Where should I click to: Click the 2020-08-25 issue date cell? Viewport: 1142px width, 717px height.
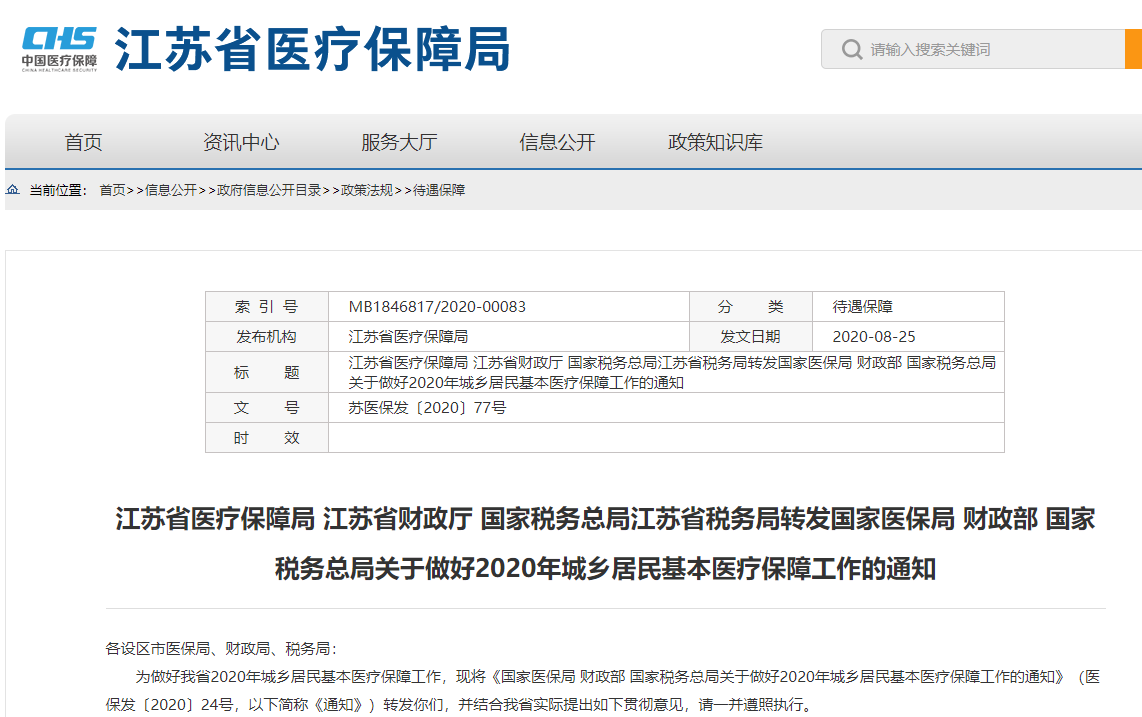pyautogui.click(x=907, y=337)
